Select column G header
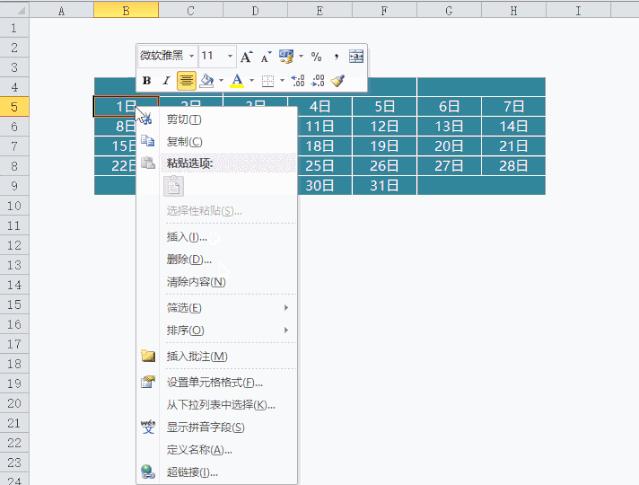The height and width of the screenshot is (485, 639). pyautogui.click(x=449, y=10)
